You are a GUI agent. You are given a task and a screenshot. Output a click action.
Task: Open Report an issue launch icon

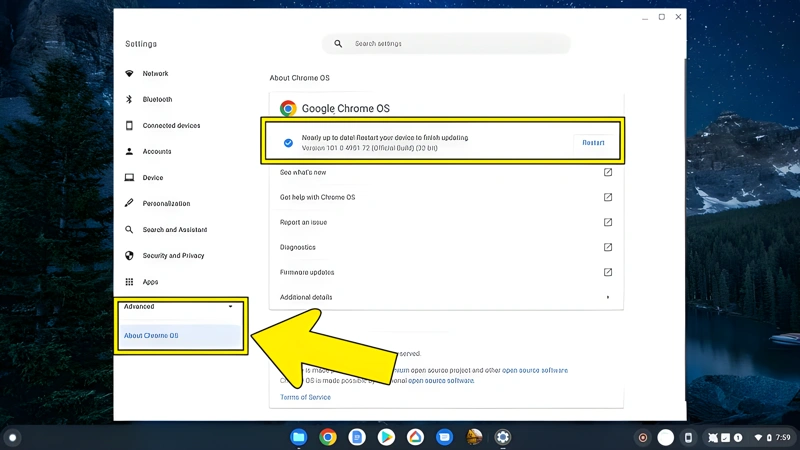(608, 222)
